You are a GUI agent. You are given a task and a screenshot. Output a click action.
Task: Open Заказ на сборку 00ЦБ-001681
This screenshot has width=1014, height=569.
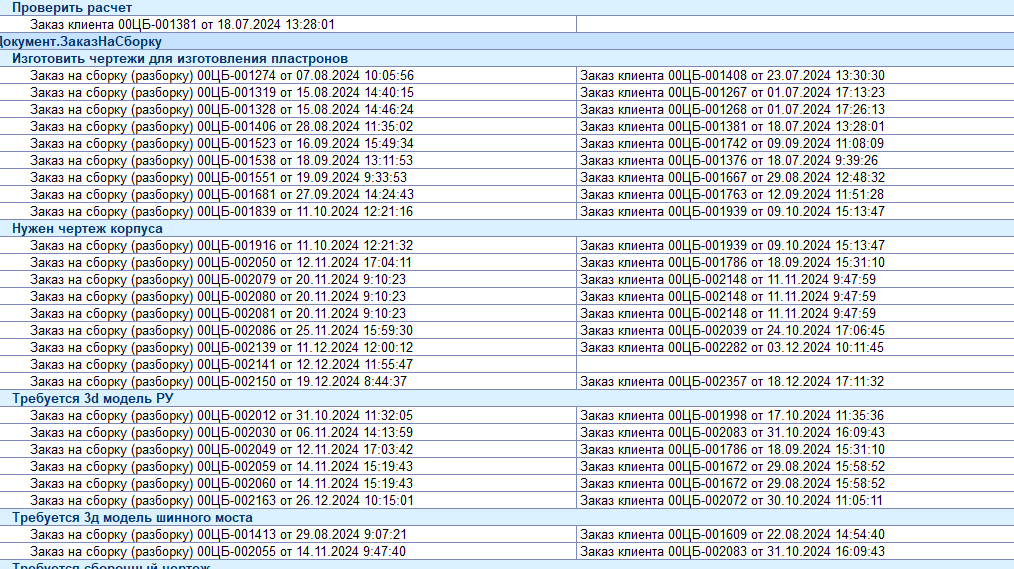222,195
